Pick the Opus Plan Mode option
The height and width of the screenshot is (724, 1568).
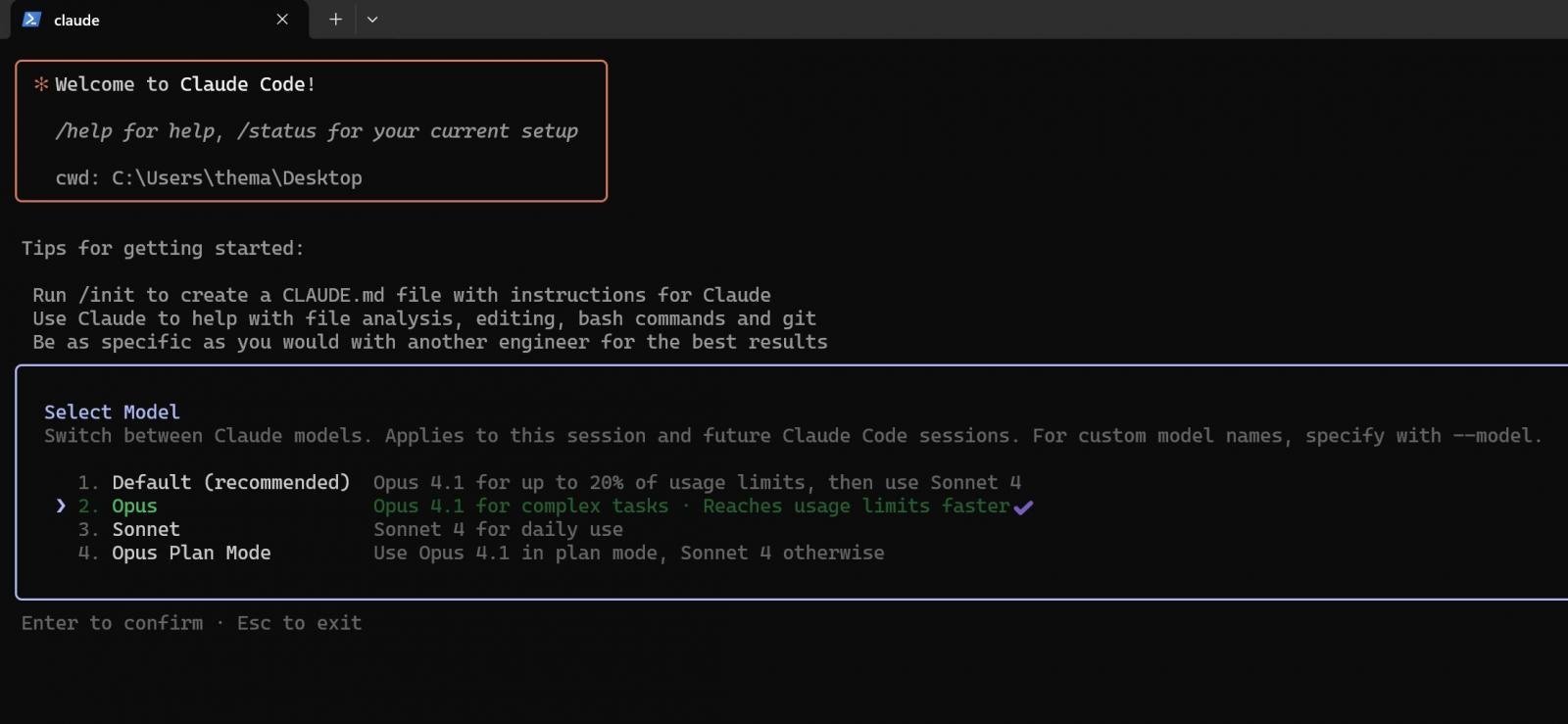(x=191, y=553)
